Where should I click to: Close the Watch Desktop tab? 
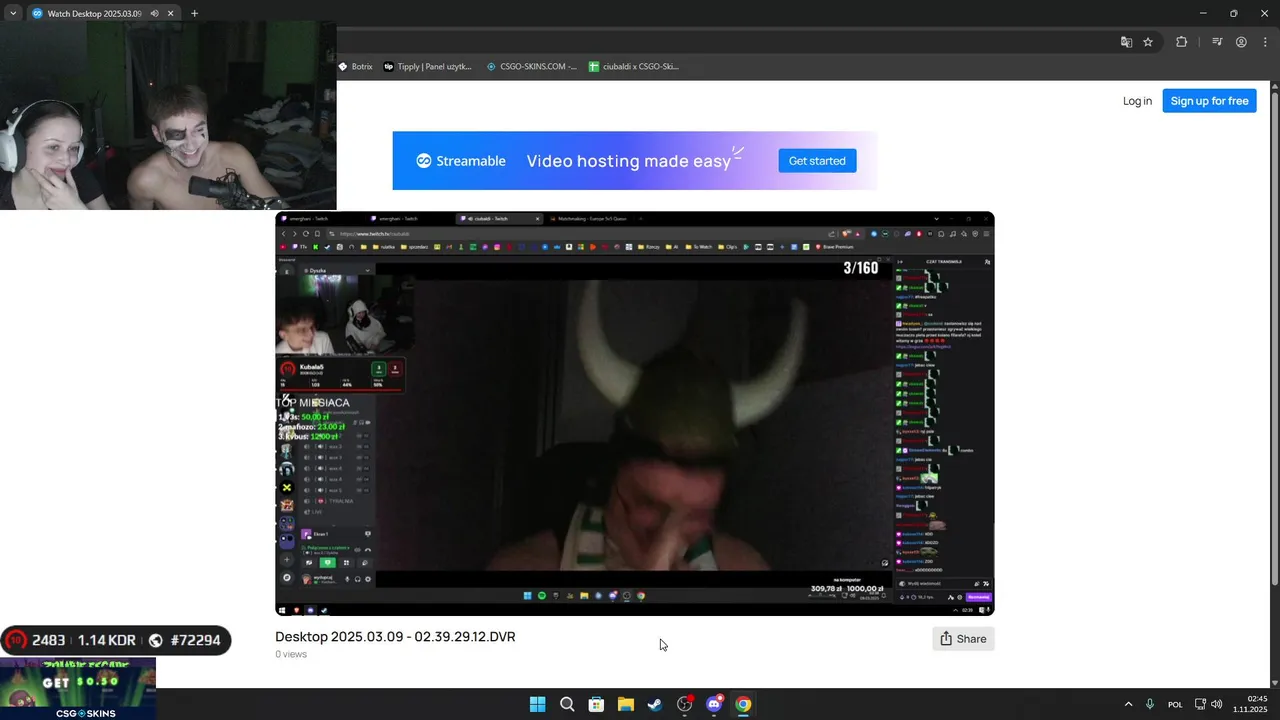tap(170, 13)
